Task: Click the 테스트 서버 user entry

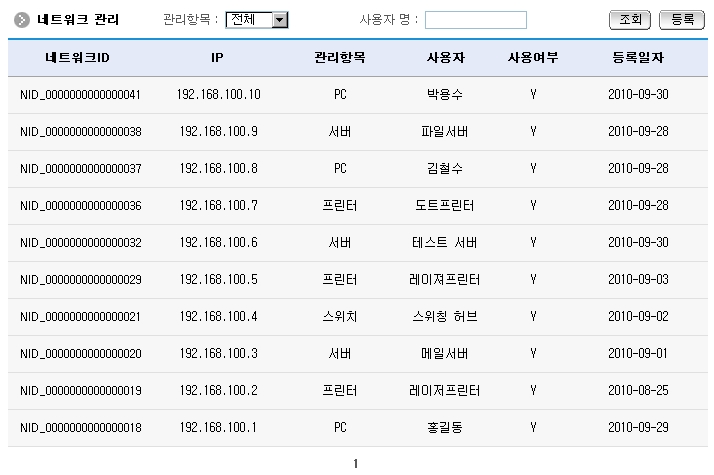Action: coord(445,243)
